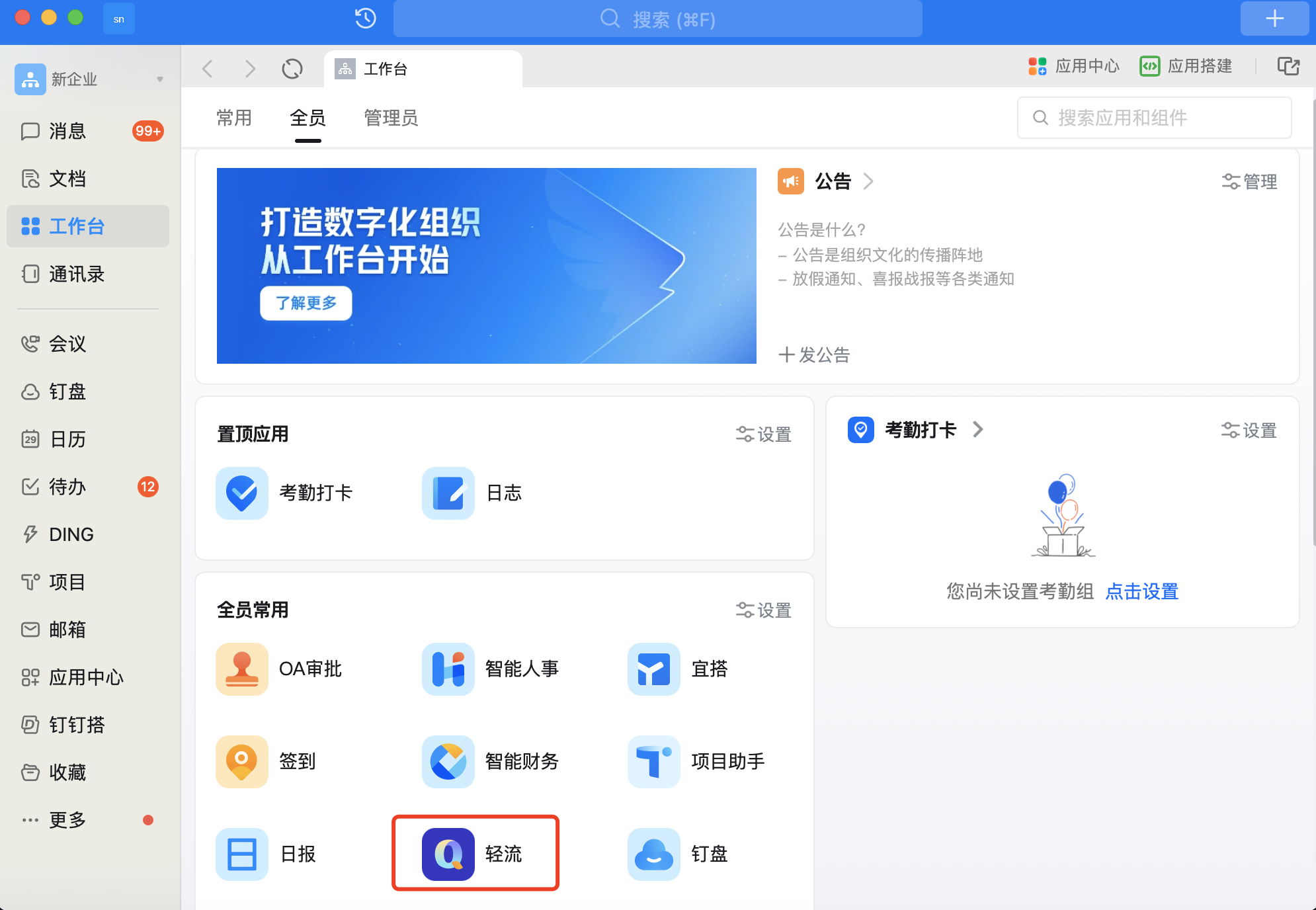
Task: Launch pinned 考勤打卡 app
Action: pyautogui.click(x=284, y=493)
